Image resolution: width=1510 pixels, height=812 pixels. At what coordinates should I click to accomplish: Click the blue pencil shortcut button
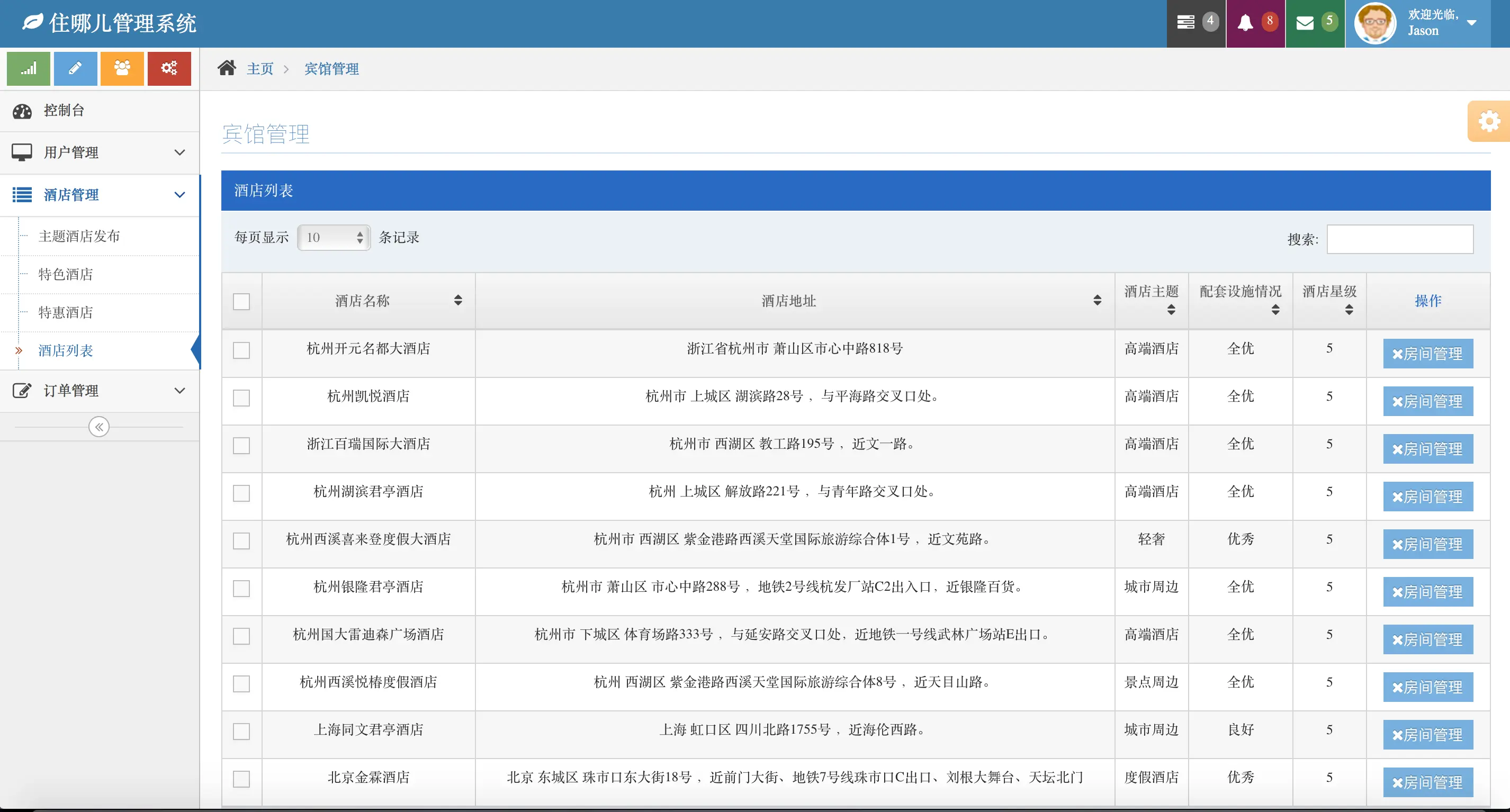tap(75, 68)
